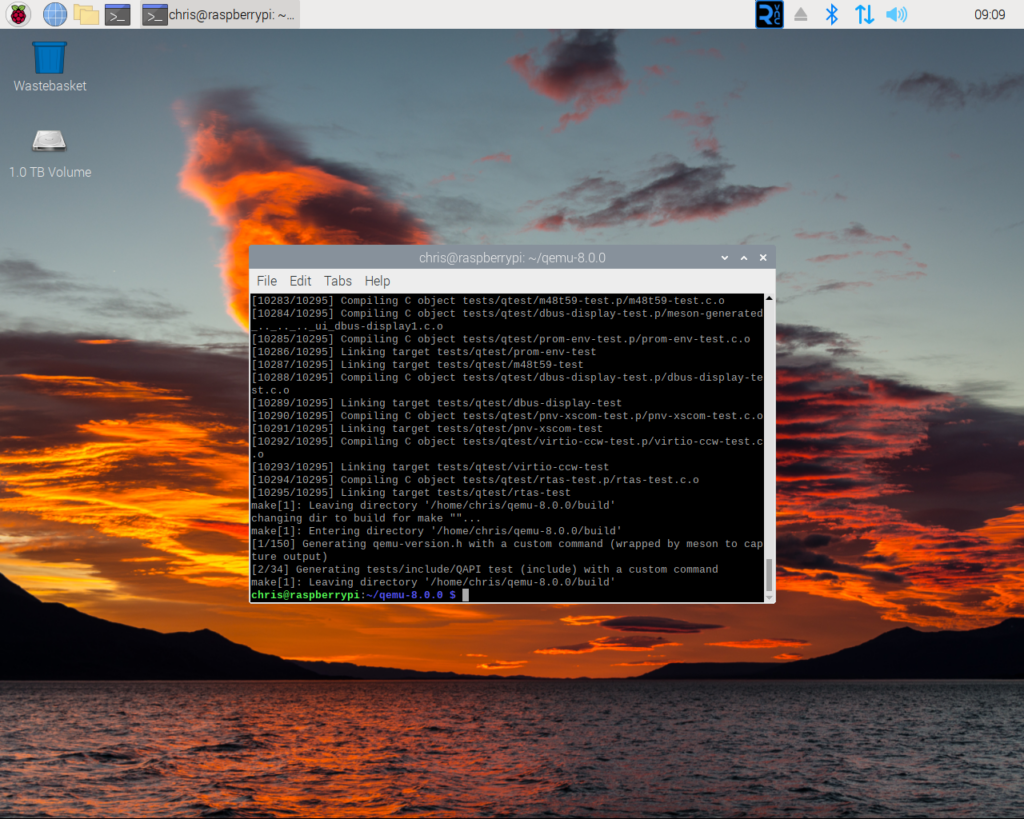Screen dimensions: 1024x819
Task: Open the network connections tray icon
Action: [864, 14]
